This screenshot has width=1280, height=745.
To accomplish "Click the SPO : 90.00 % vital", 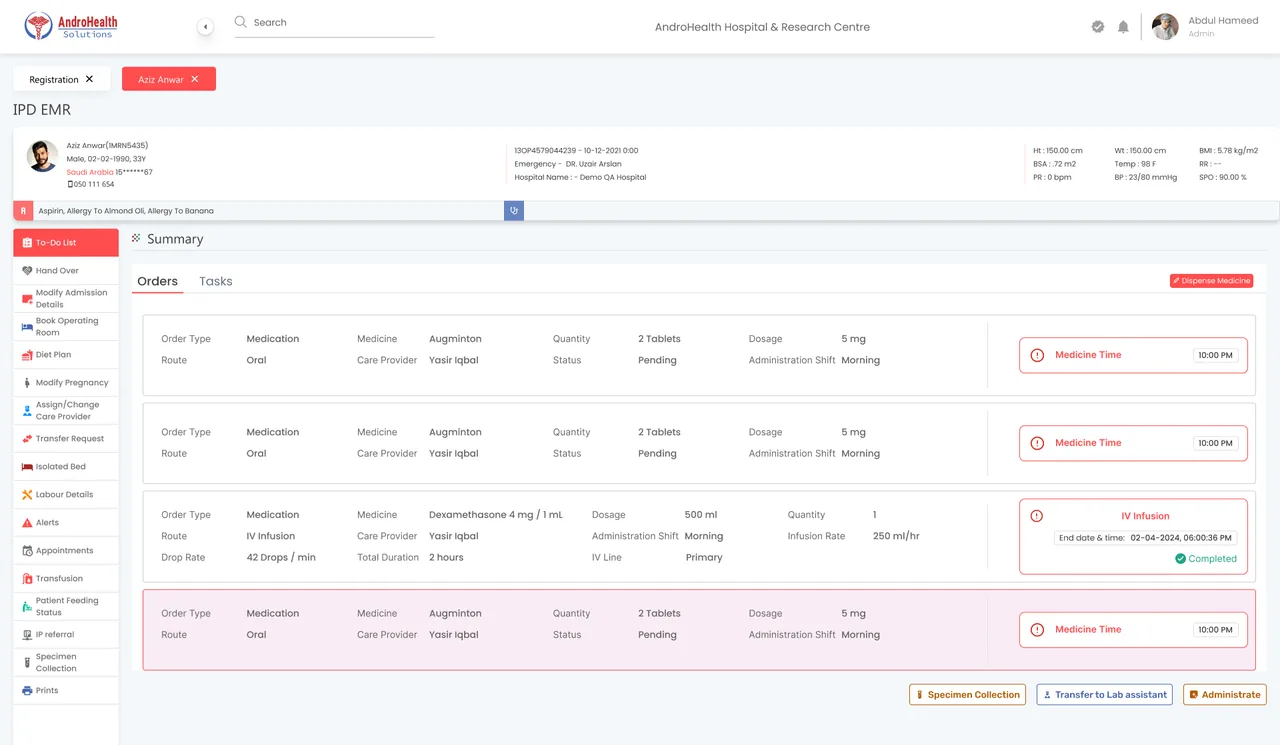I will tap(1223, 177).
